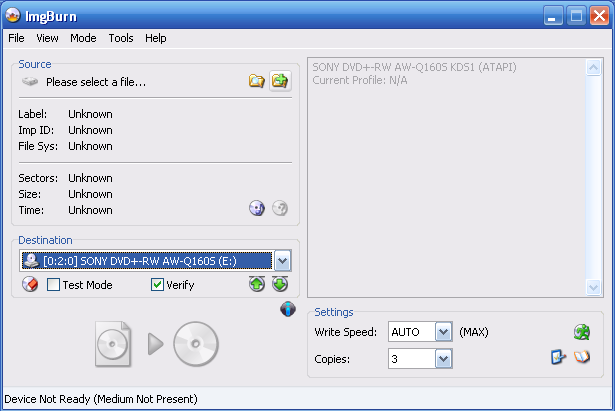Viewport: 615px width, 411px height.
Task: Click the drive icon beside 'Please select a file'
Action: click(x=30, y=82)
